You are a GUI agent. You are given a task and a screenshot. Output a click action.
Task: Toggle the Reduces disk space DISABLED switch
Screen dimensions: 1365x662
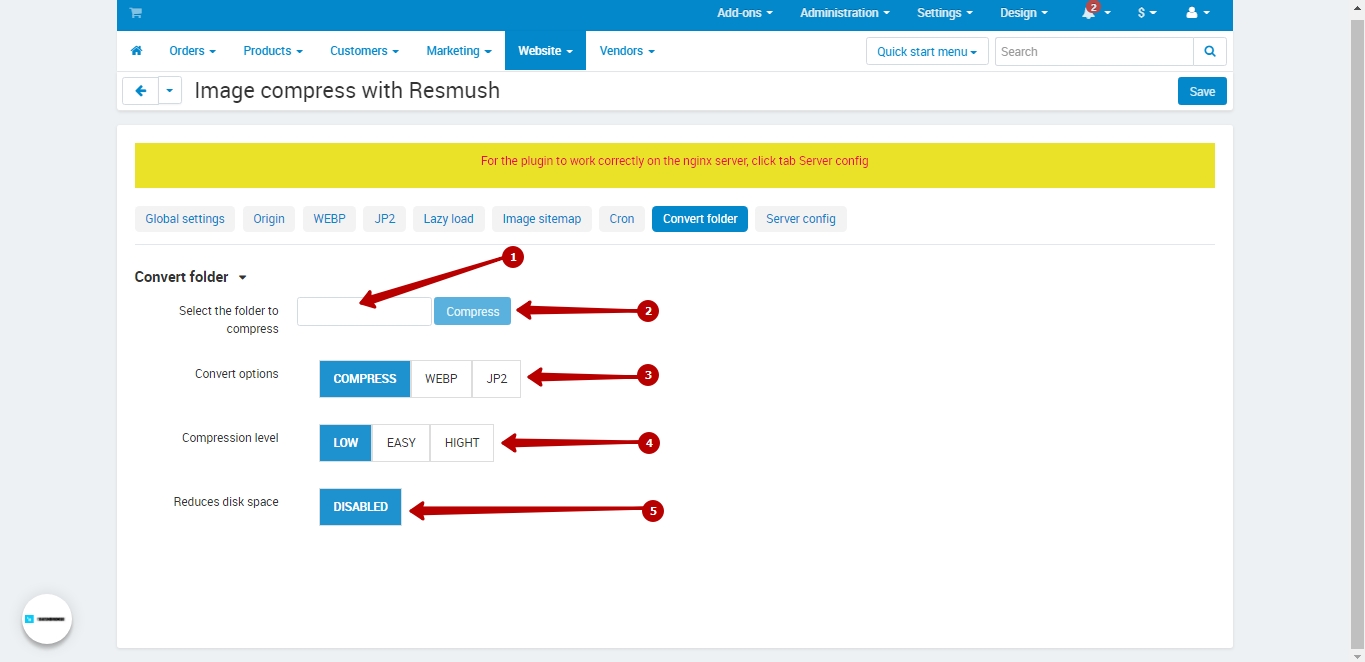tap(361, 507)
